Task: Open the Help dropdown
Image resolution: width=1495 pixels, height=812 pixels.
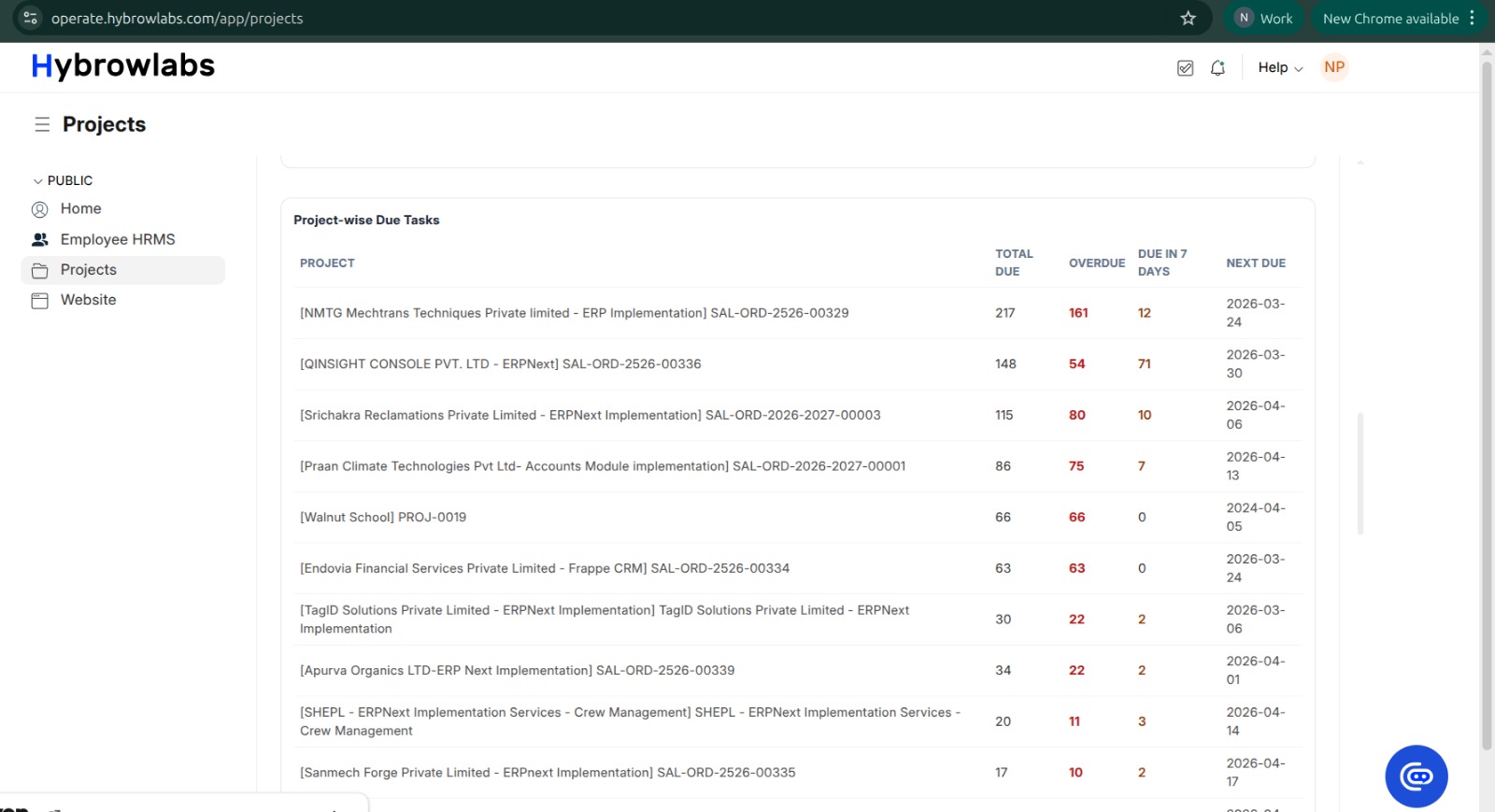Action: 1279,67
